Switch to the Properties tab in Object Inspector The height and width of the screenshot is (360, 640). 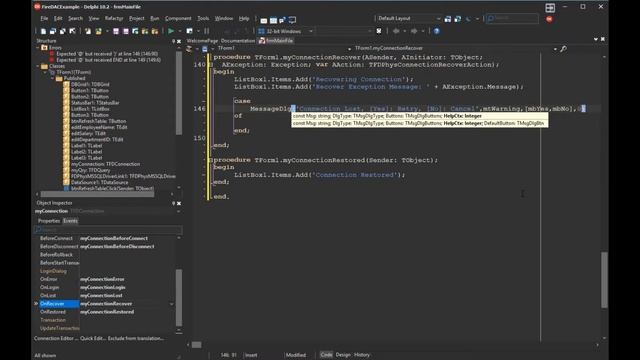(49, 221)
